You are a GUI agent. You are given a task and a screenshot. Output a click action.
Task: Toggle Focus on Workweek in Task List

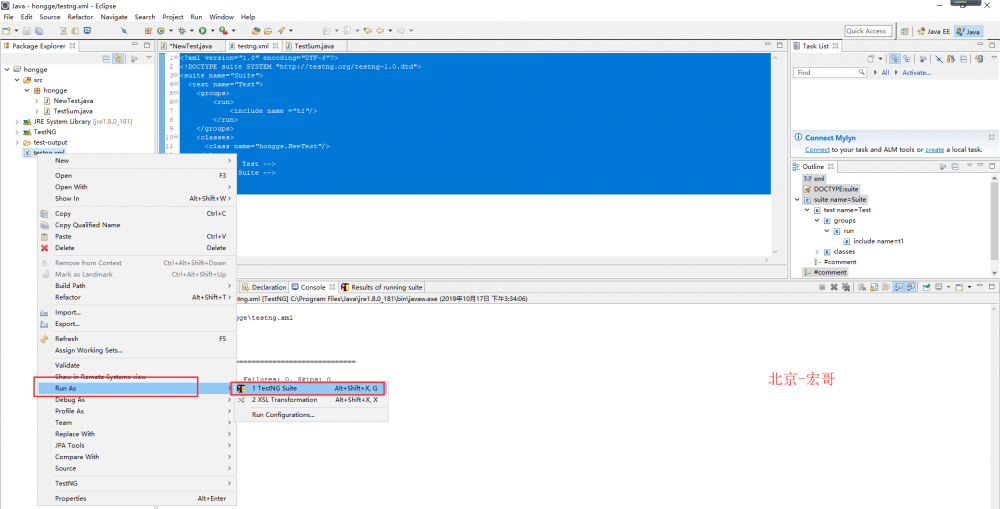(923, 59)
